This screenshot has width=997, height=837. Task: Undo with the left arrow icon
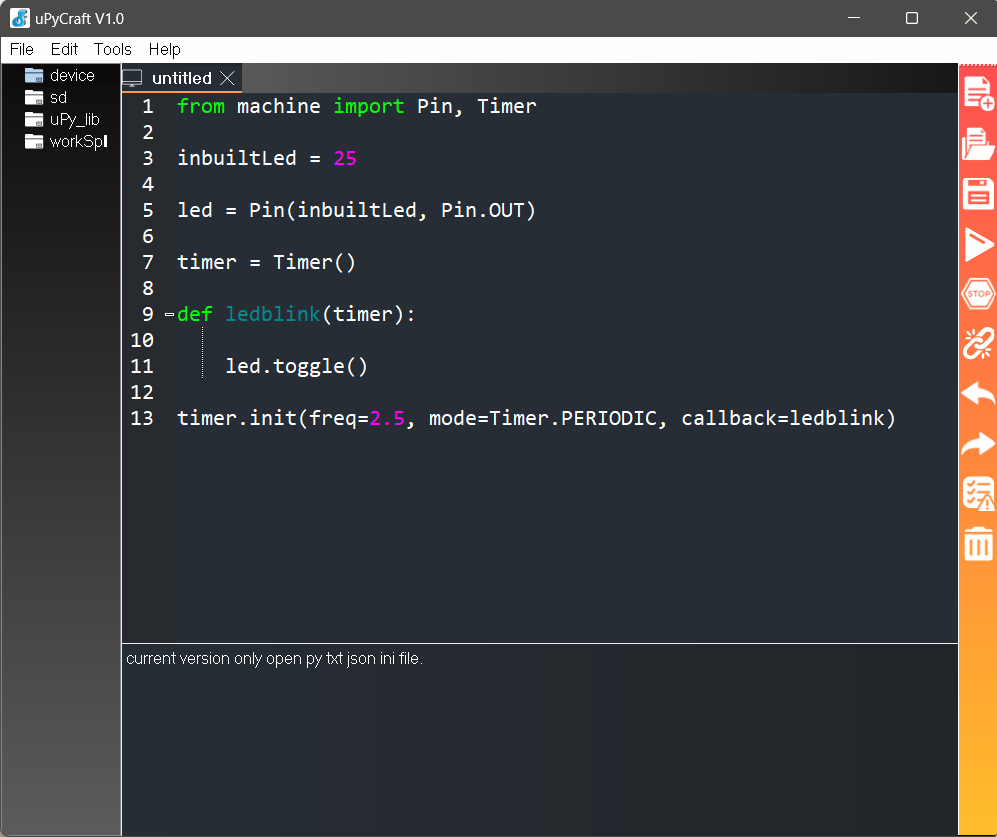coord(978,393)
